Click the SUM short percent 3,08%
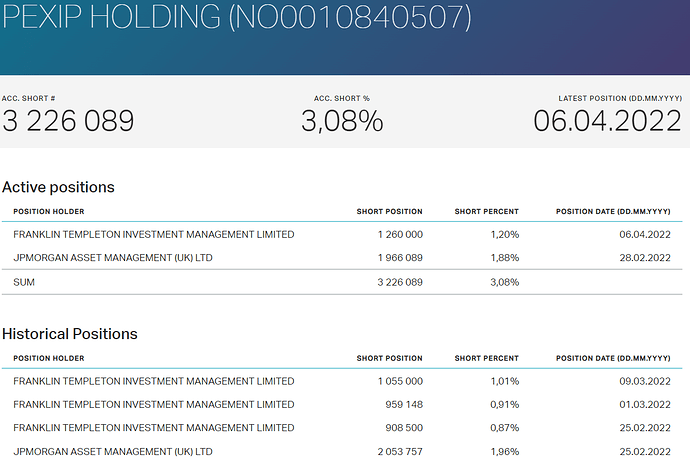This screenshot has width=690, height=469. click(505, 282)
